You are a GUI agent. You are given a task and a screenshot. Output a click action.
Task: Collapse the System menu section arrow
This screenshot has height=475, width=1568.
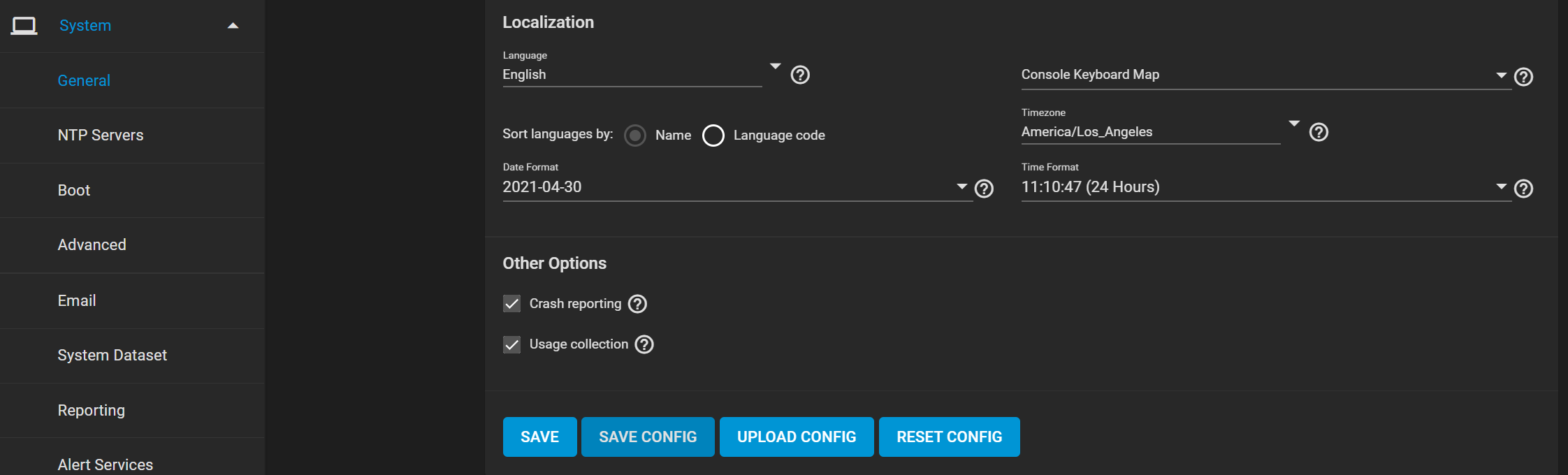[x=233, y=26]
